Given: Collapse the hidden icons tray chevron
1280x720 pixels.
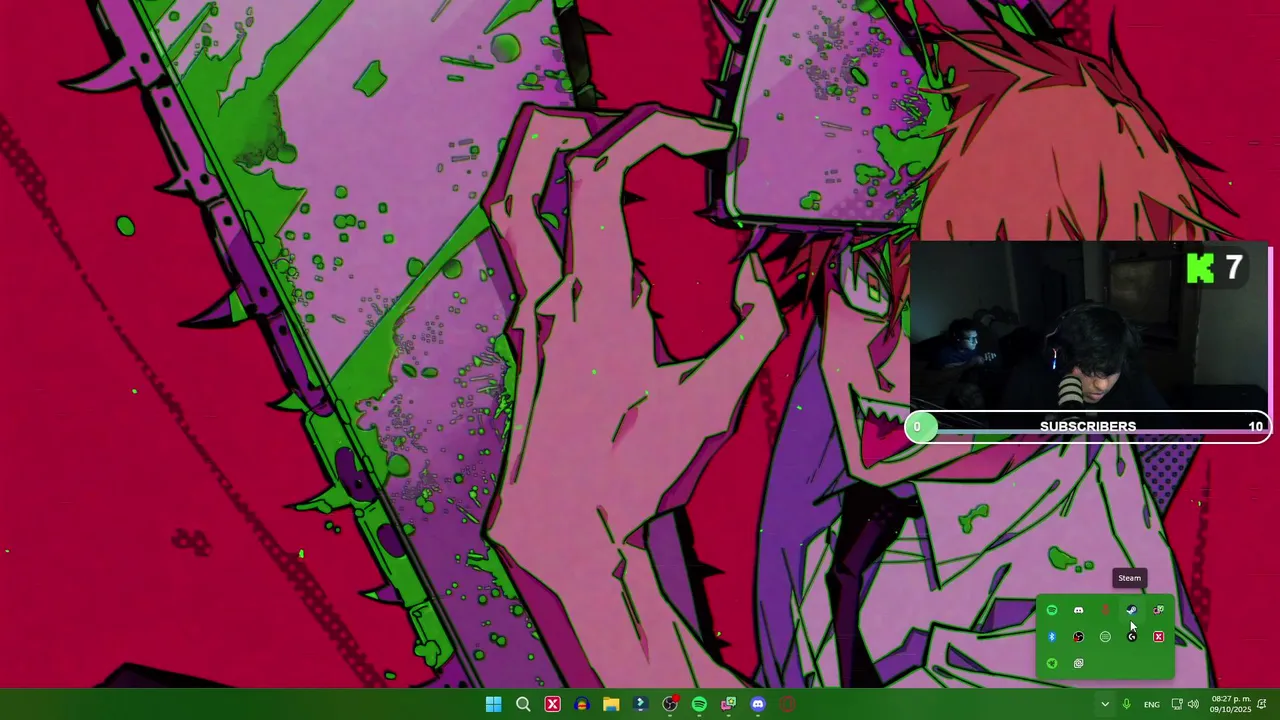Looking at the screenshot, I should [x=1105, y=705].
